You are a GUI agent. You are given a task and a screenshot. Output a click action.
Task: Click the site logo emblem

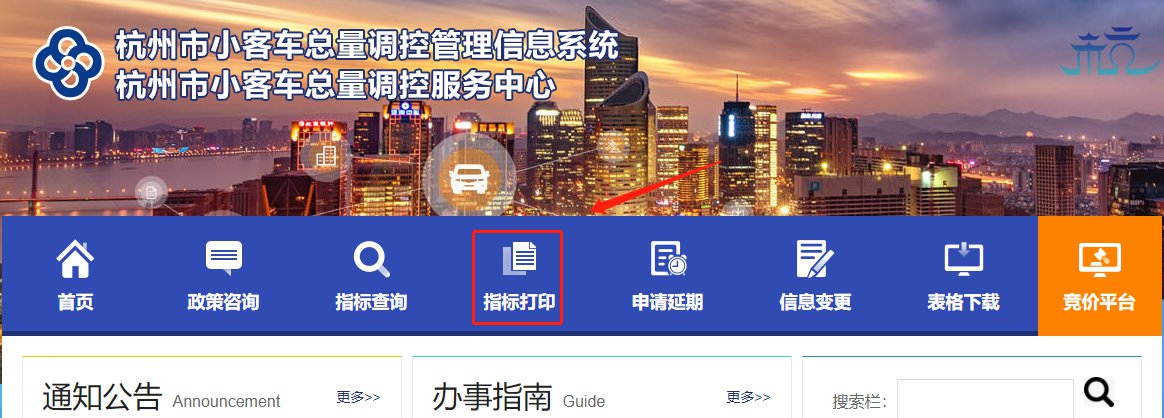[68, 63]
